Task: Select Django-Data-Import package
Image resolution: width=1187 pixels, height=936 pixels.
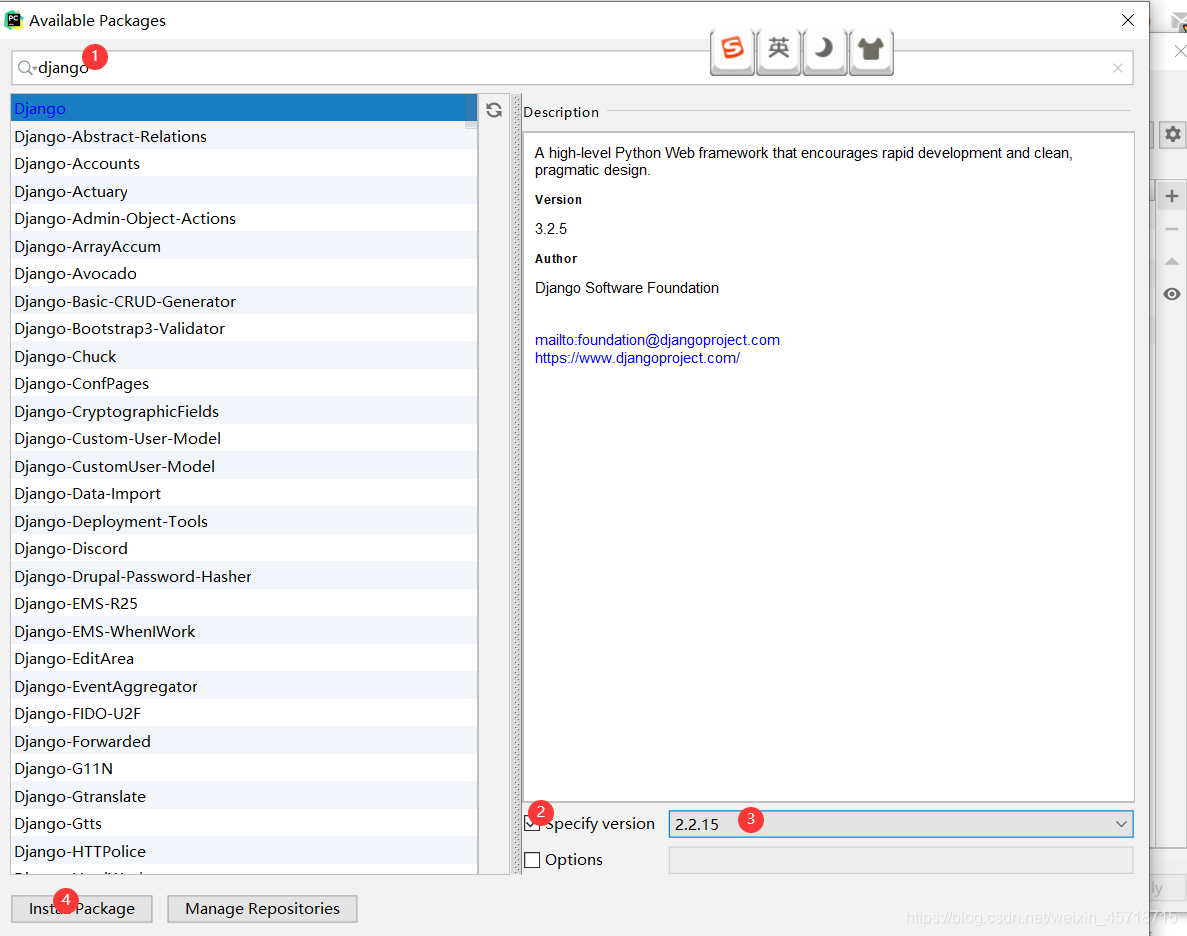Action: pos(244,494)
